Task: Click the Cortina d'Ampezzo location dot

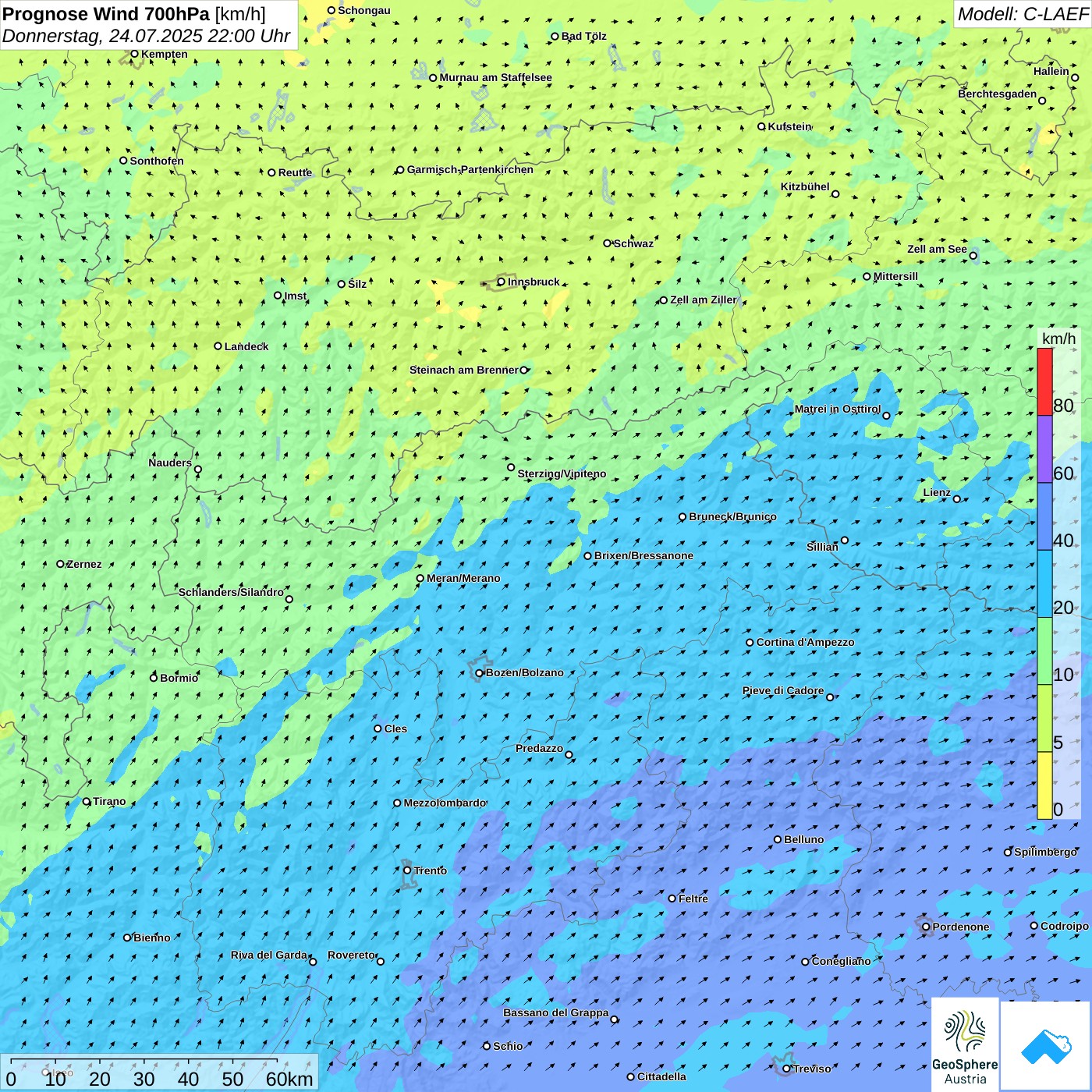Action: 750,643
